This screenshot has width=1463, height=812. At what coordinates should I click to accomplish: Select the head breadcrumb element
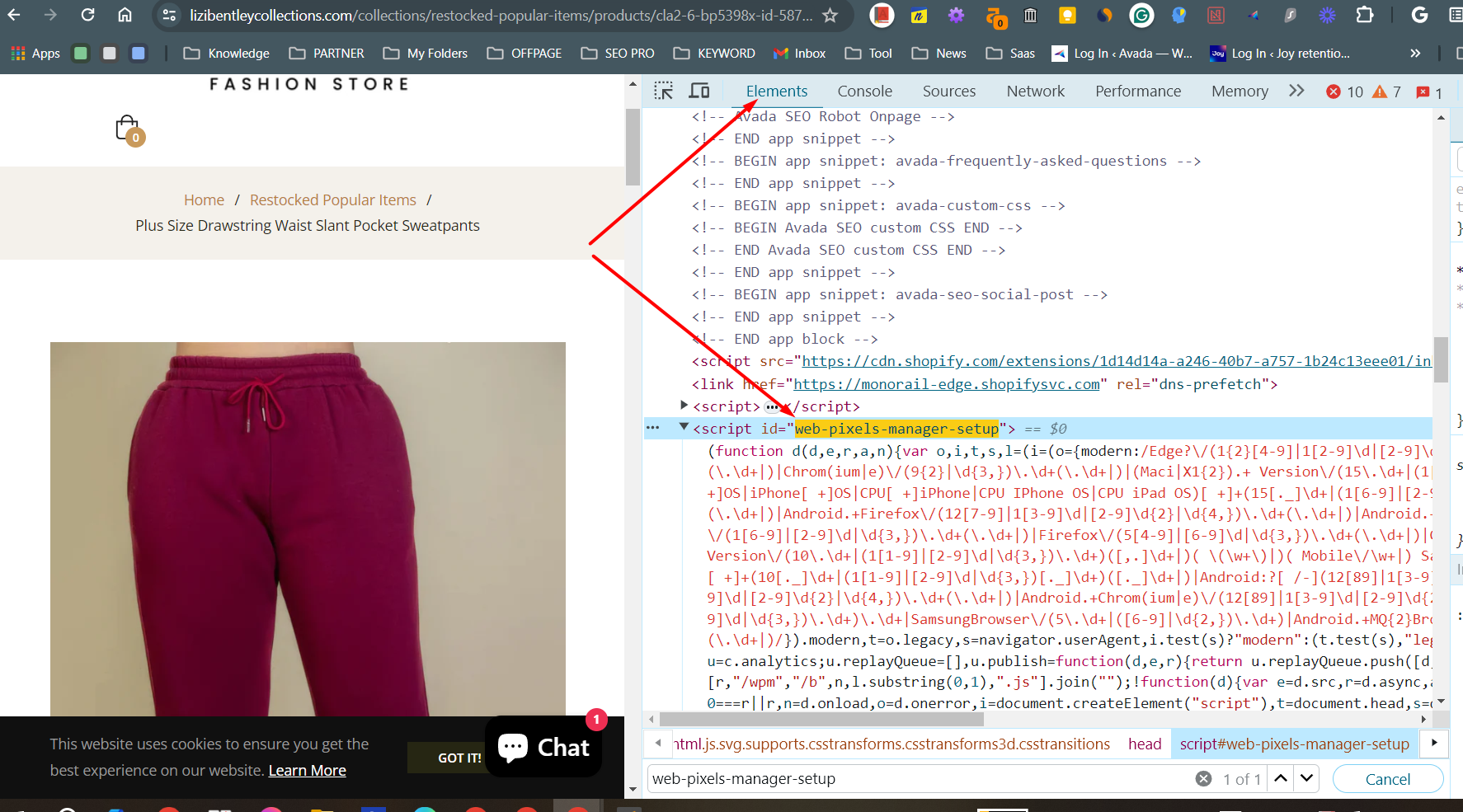(1145, 744)
